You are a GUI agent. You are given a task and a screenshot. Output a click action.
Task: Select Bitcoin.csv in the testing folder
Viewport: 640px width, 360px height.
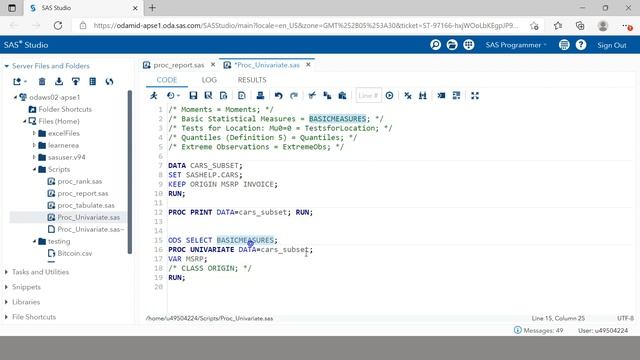(x=75, y=253)
